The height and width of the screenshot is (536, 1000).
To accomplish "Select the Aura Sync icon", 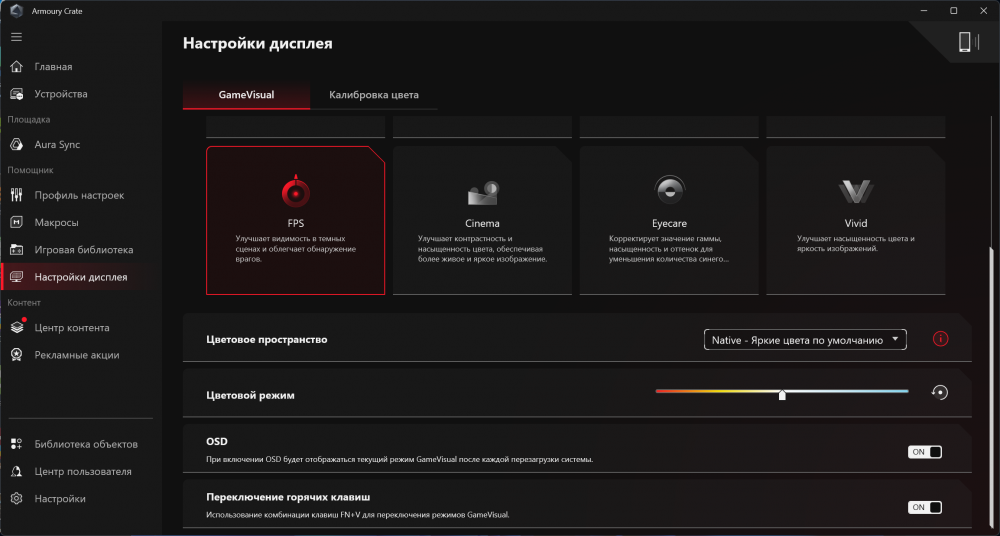I will coord(16,145).
